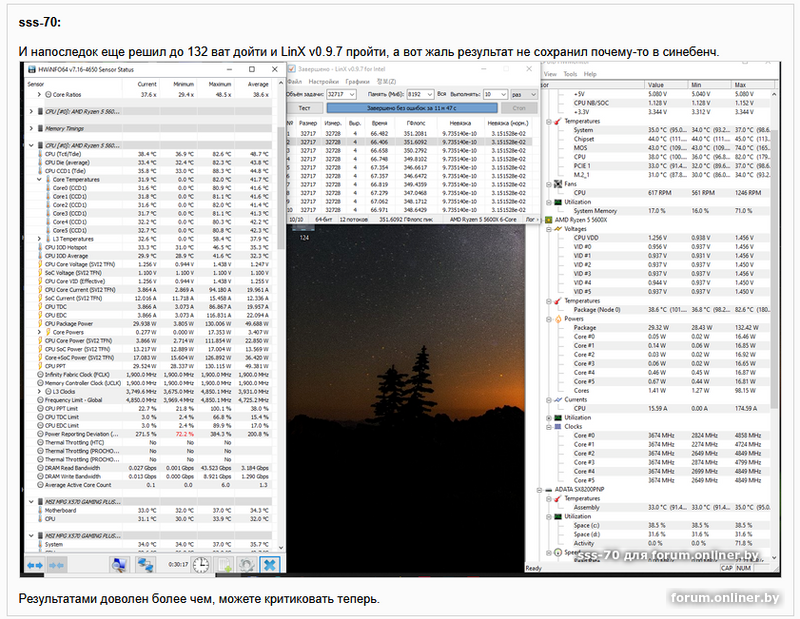Viewport: 800px width, 619px height.
Task: Expand the Core Ratios sensor row
Action: [x=39, y=94]
